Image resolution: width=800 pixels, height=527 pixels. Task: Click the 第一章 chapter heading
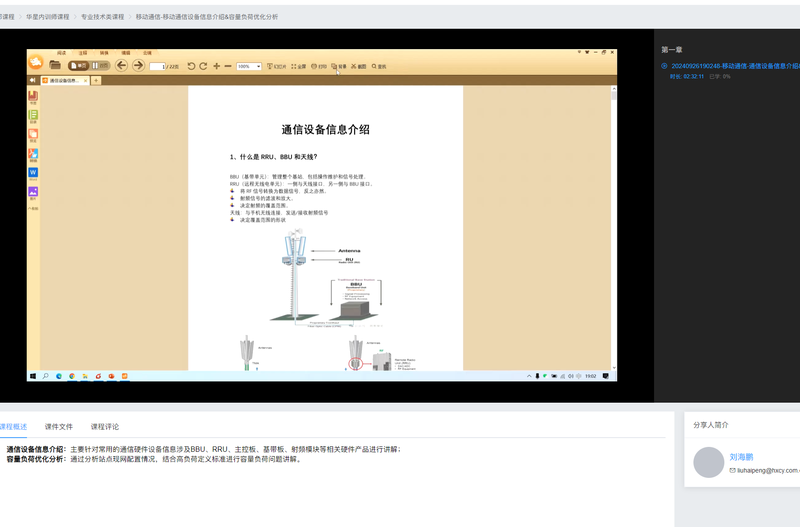[671, 49]
